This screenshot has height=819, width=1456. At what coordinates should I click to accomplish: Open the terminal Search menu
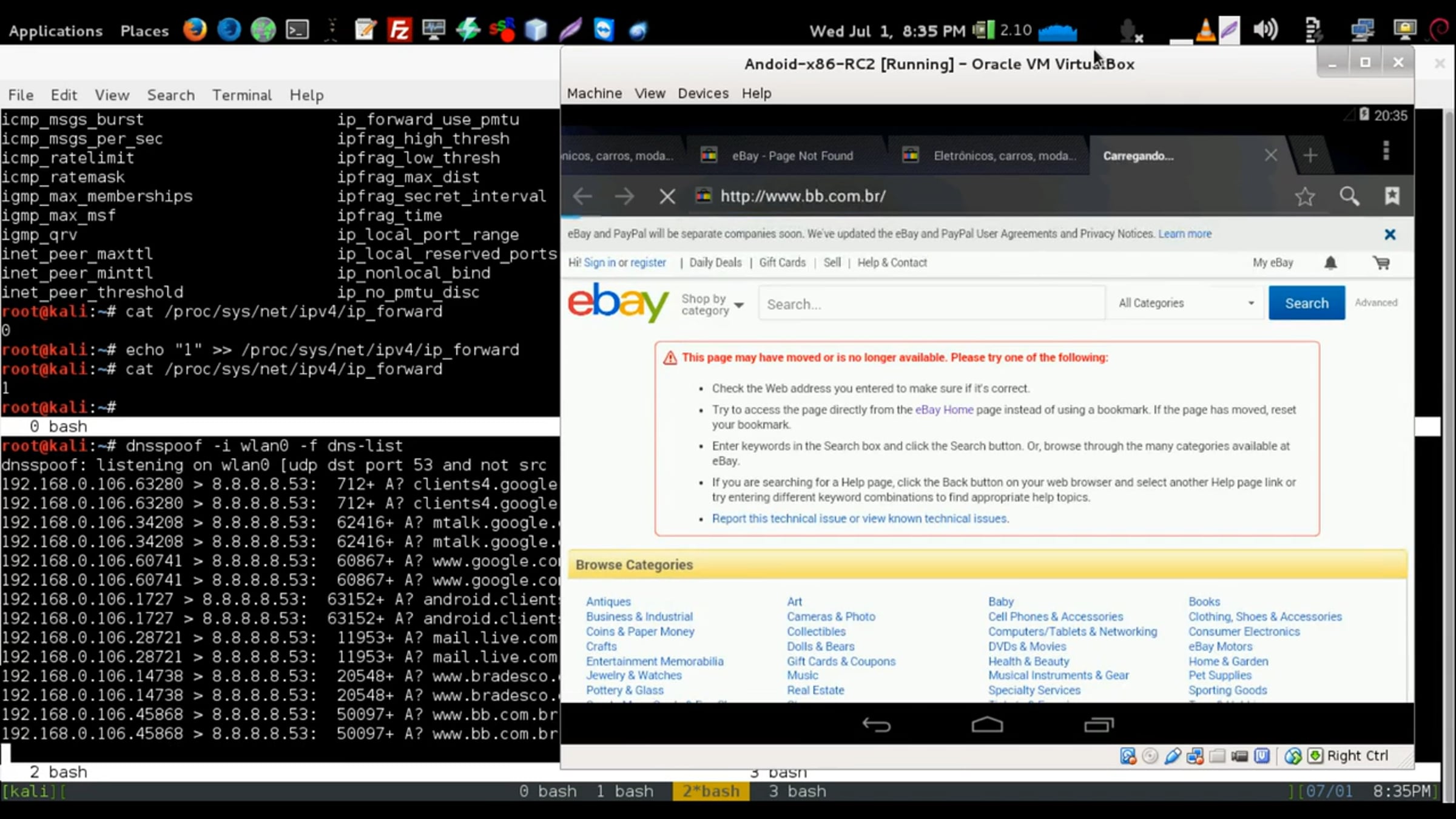click(171, 95)
